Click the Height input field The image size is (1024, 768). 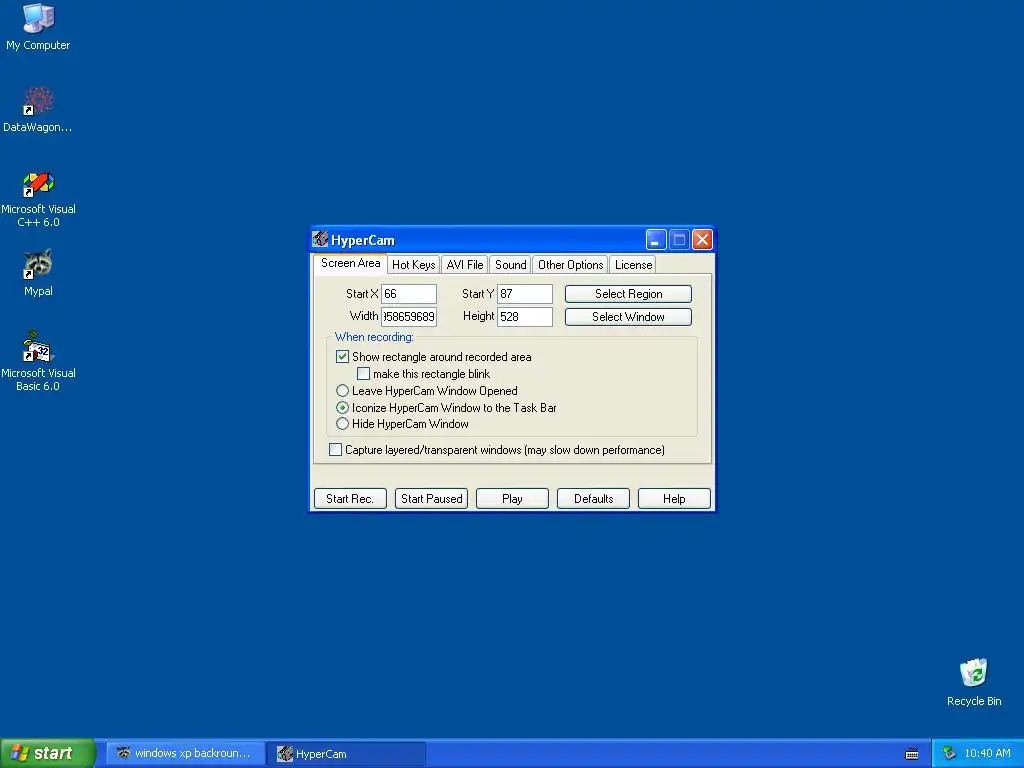525,317
